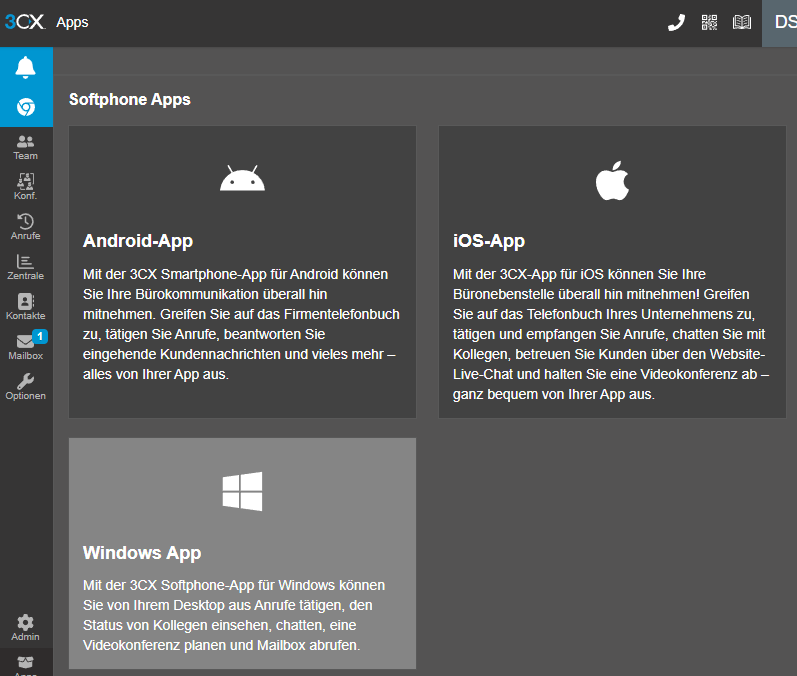Click the Apple logo icon
This screenshot has width=797, height=676.
[612, 180]
